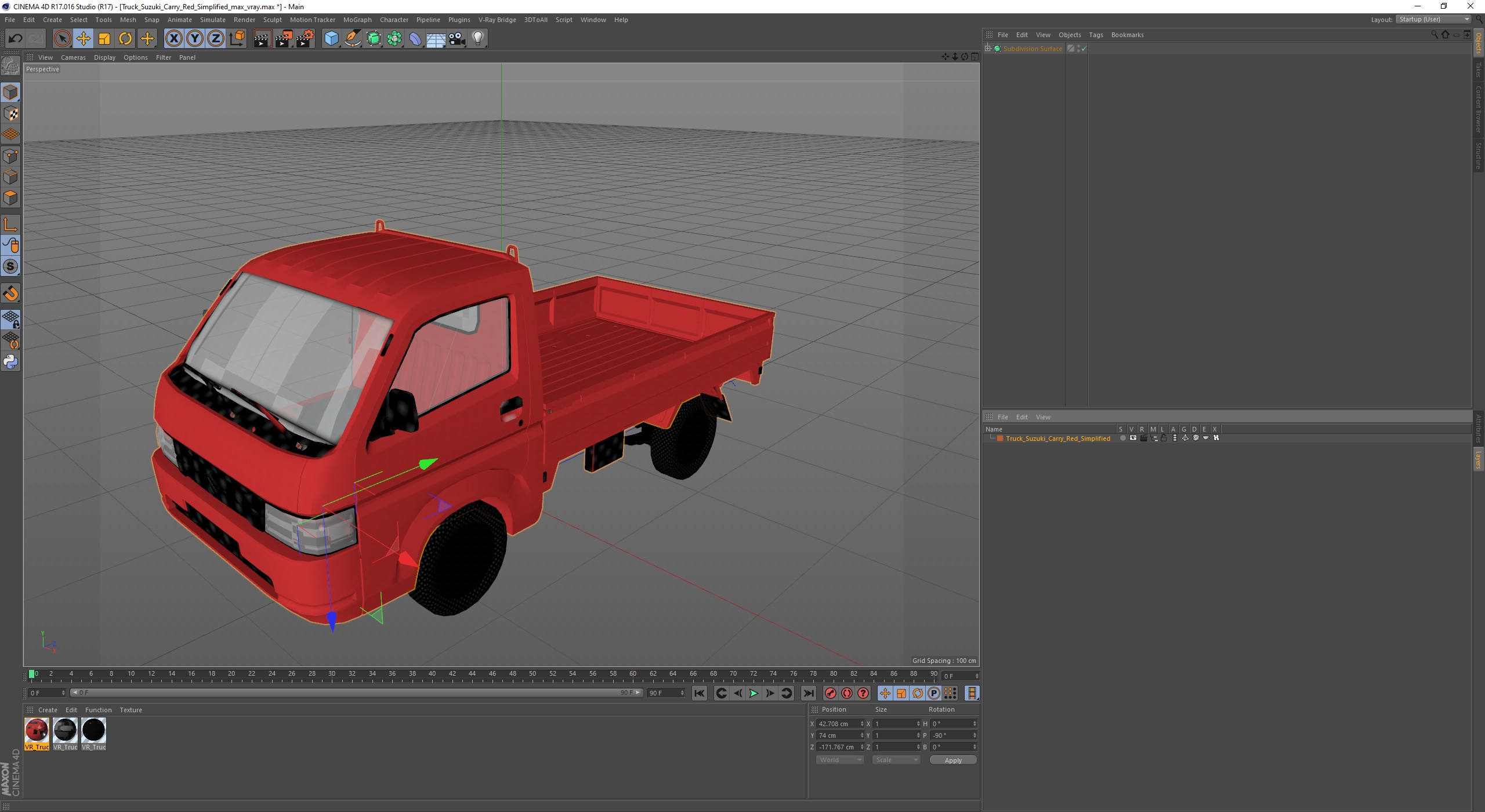Select Edges mode in left toolbar
Image resolution: width=1485 pixels, height=812 pixels.
tap(10, 177)
